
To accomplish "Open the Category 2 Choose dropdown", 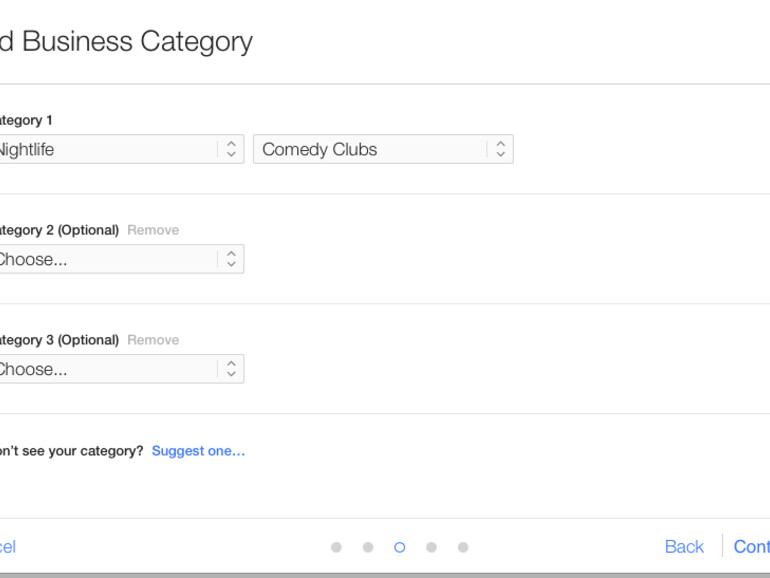I will coord(105,259).
